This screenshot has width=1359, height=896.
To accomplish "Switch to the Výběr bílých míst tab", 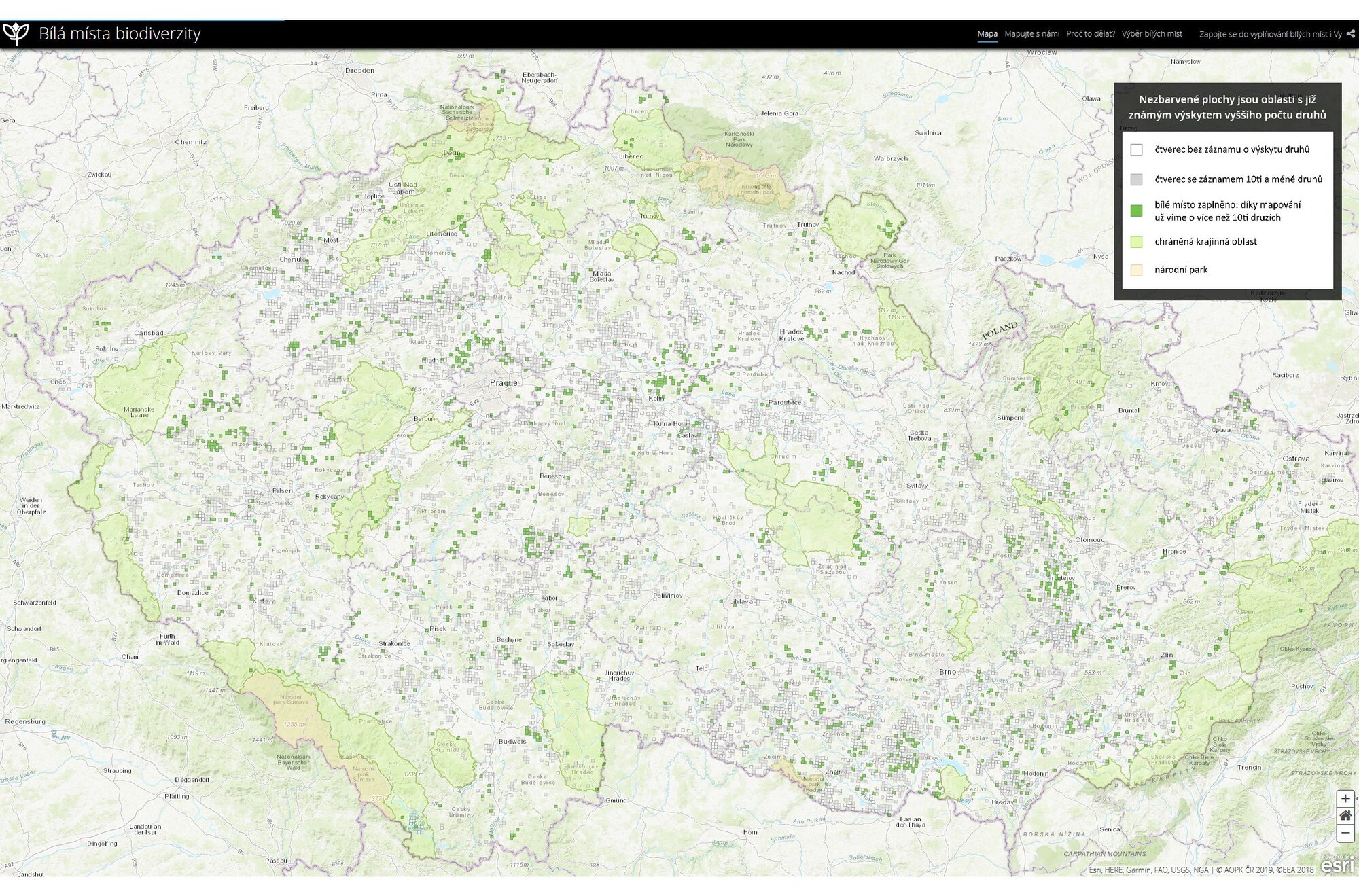I will (x=1152, y=34).
